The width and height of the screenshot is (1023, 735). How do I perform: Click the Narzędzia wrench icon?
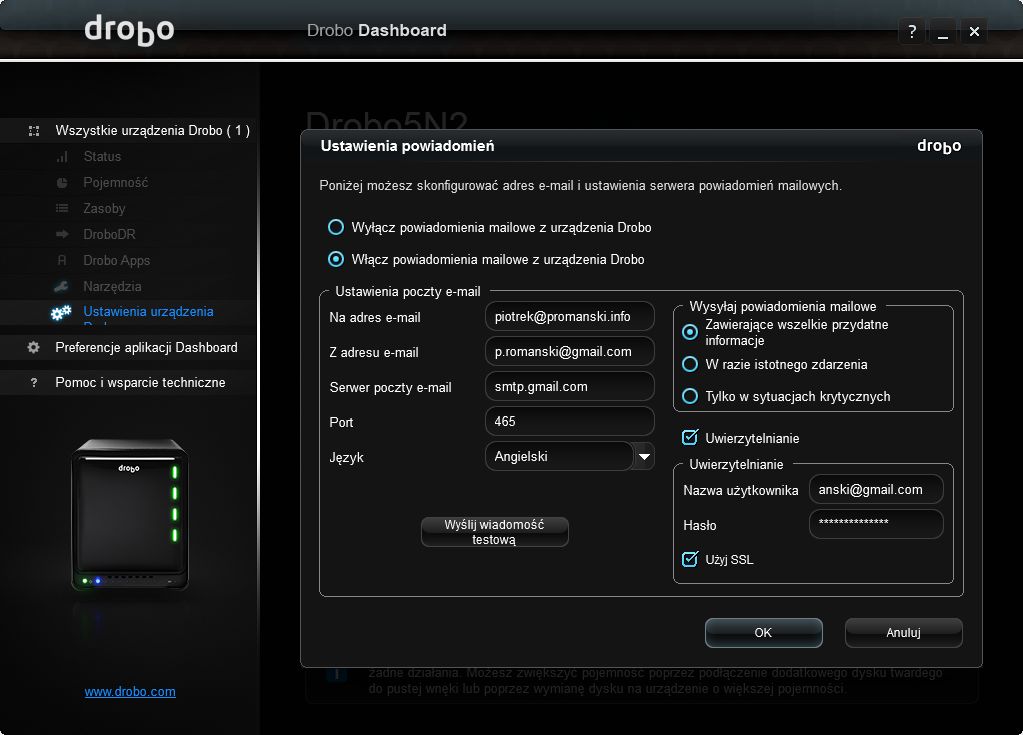point(61,286)
